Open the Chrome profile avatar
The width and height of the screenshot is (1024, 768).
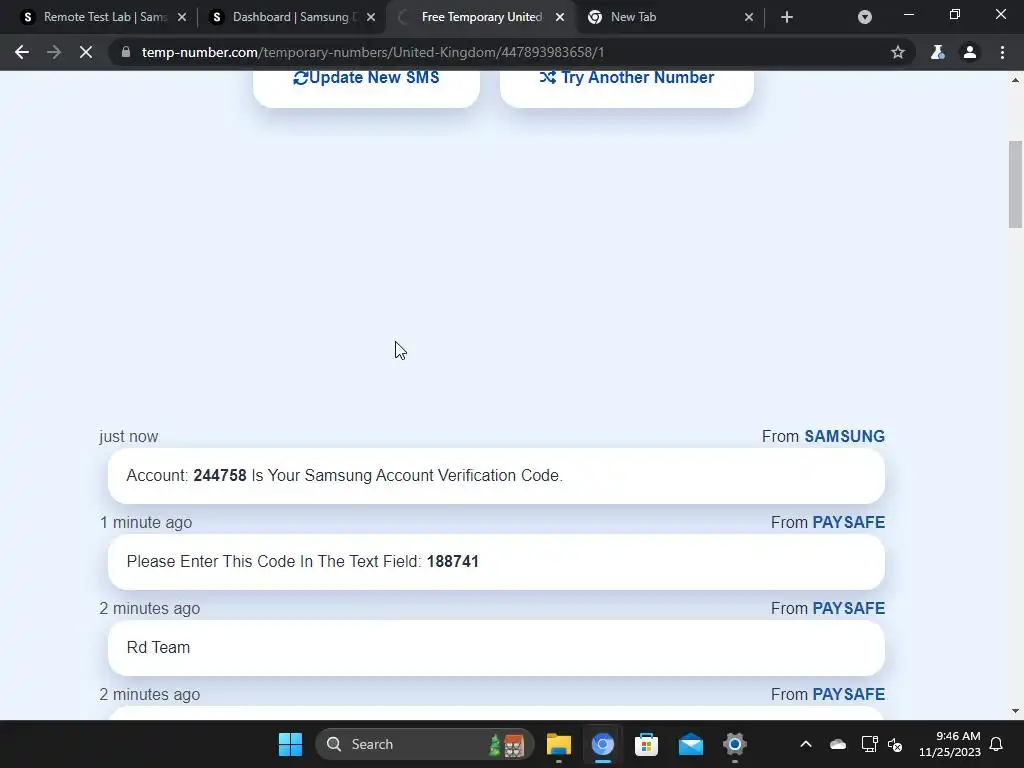[970, 52]
